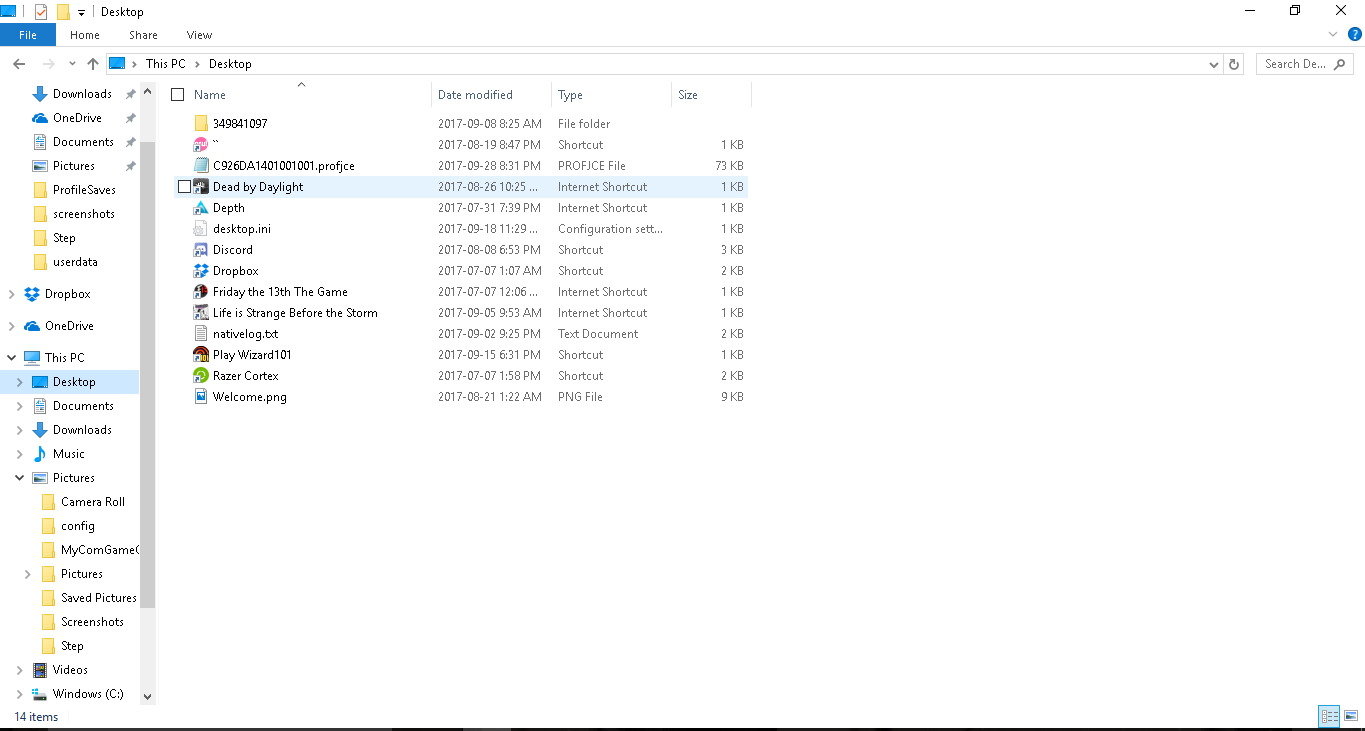Viewport: 1365px width, 731px height.
Task: Click the Configuration settings type cell
Action: coord(610,229)
